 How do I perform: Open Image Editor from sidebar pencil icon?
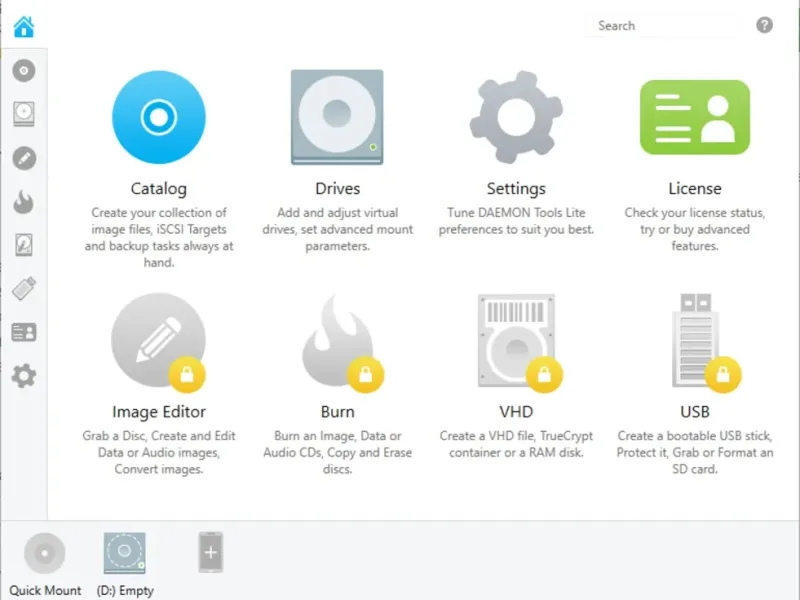coord(24,158)
